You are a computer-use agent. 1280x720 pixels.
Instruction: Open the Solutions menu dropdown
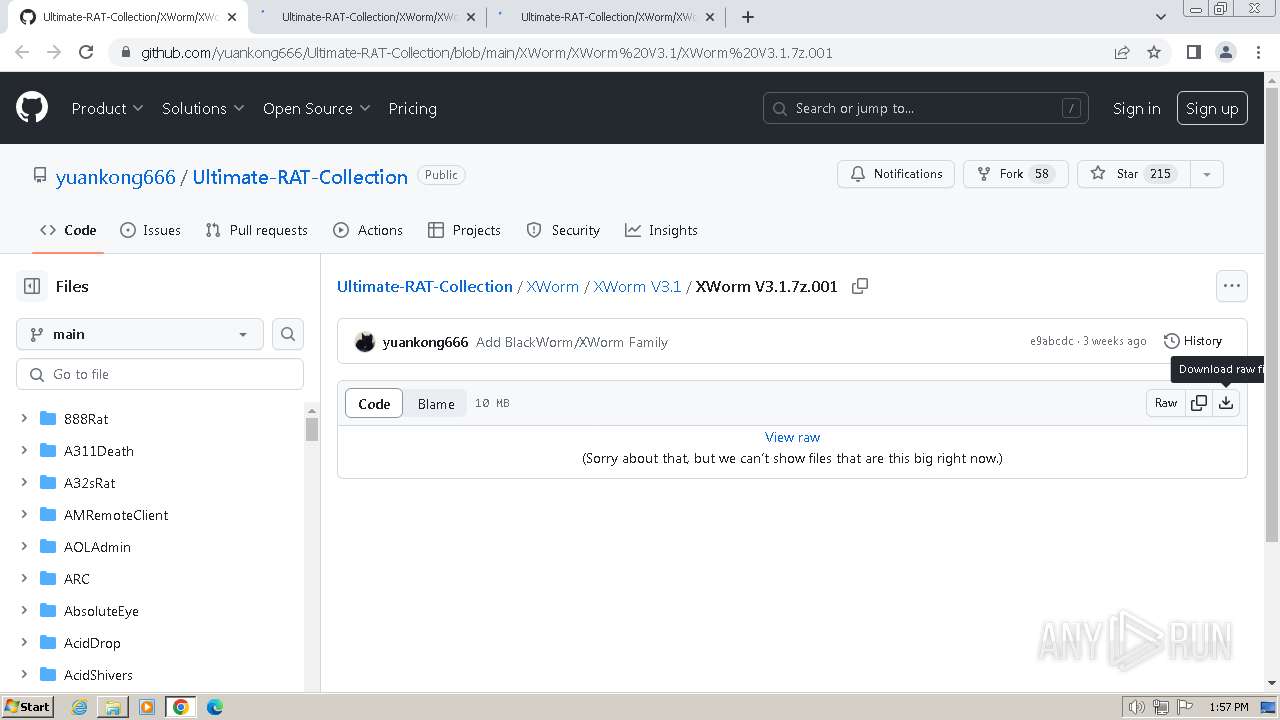point(203,108)
